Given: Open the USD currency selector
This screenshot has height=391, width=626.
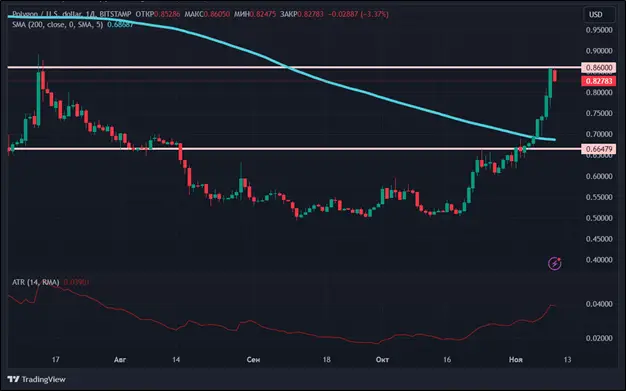Looking at the screenshot, I should [599, 14].
